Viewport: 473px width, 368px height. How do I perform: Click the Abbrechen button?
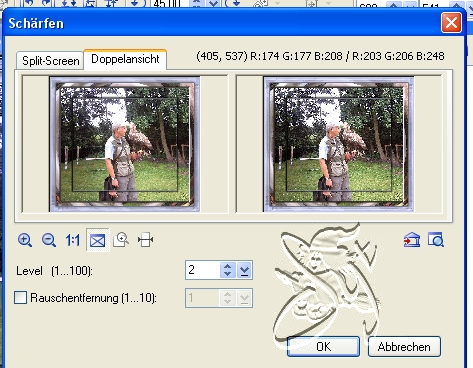pos(404,347)
